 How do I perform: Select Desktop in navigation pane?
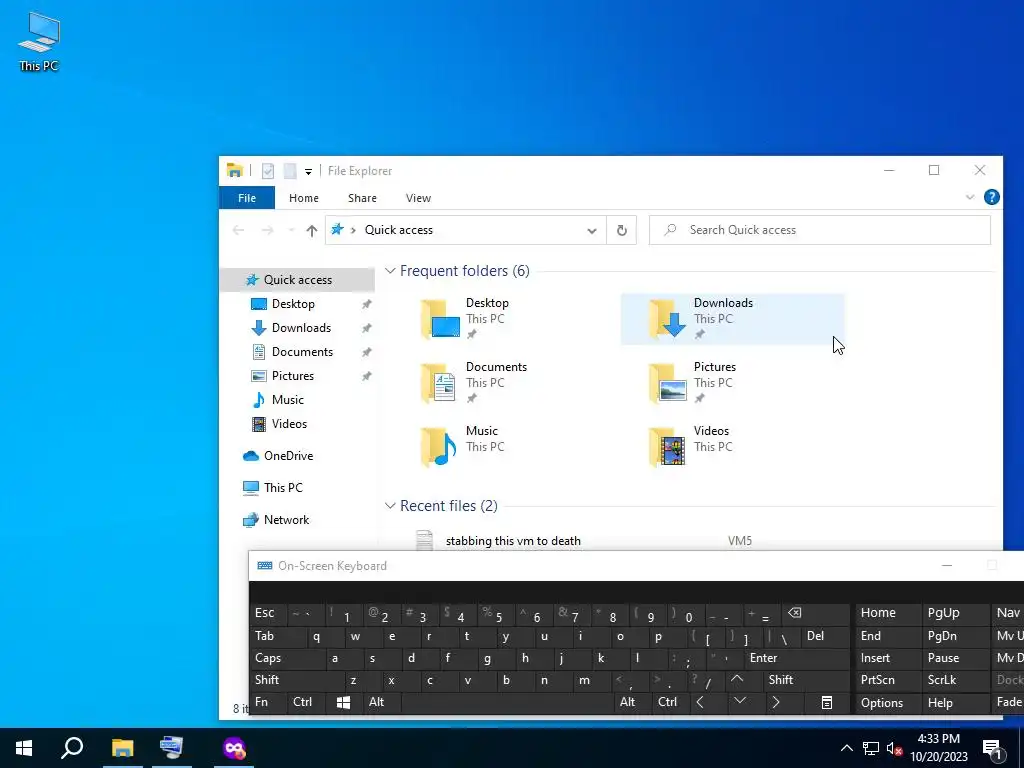(293, 304)
